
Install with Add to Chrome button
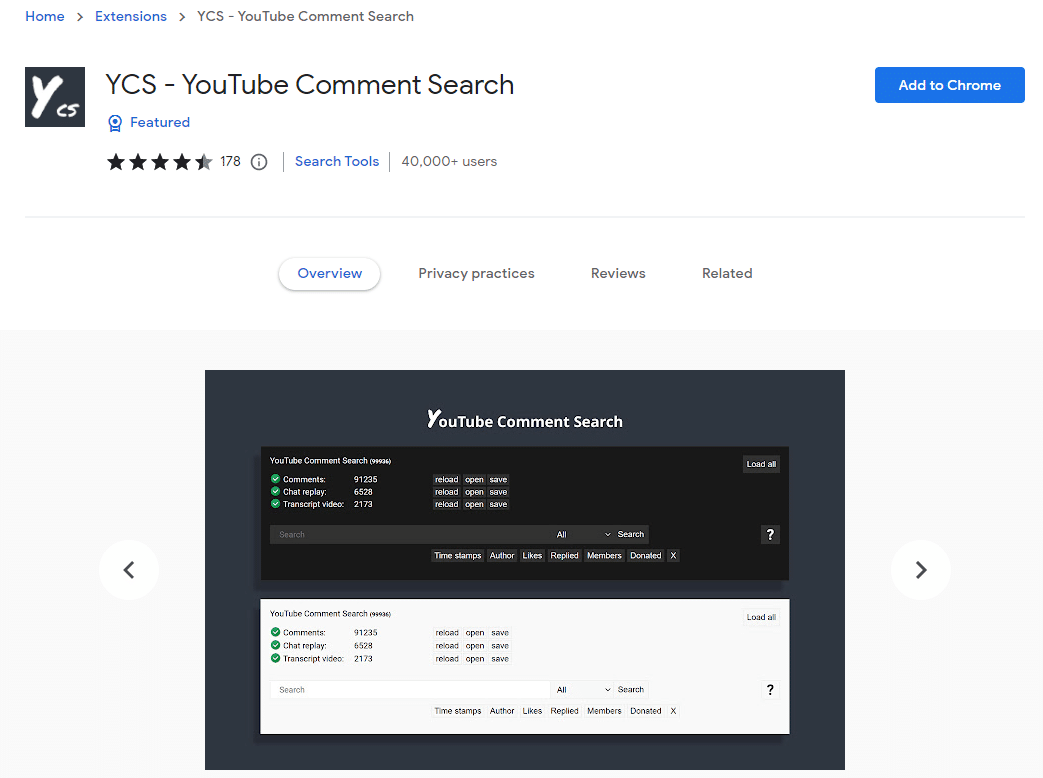949,85
